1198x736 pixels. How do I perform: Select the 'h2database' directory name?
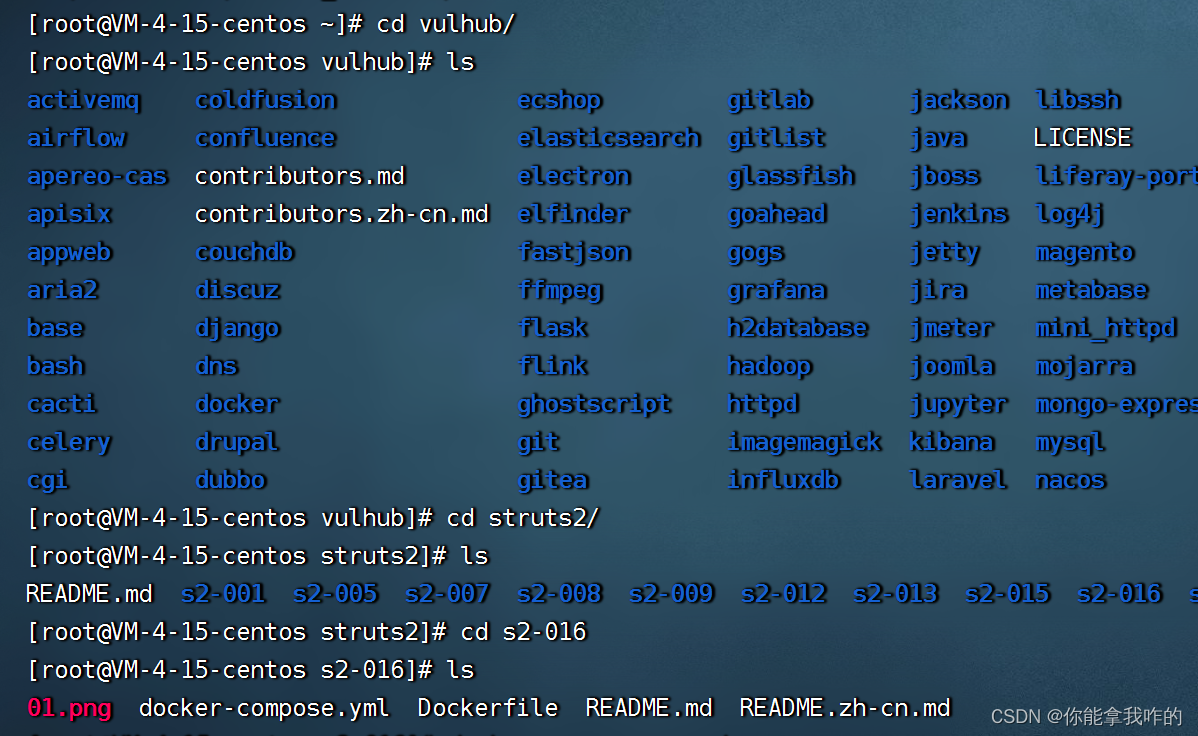tap(798, 329)
